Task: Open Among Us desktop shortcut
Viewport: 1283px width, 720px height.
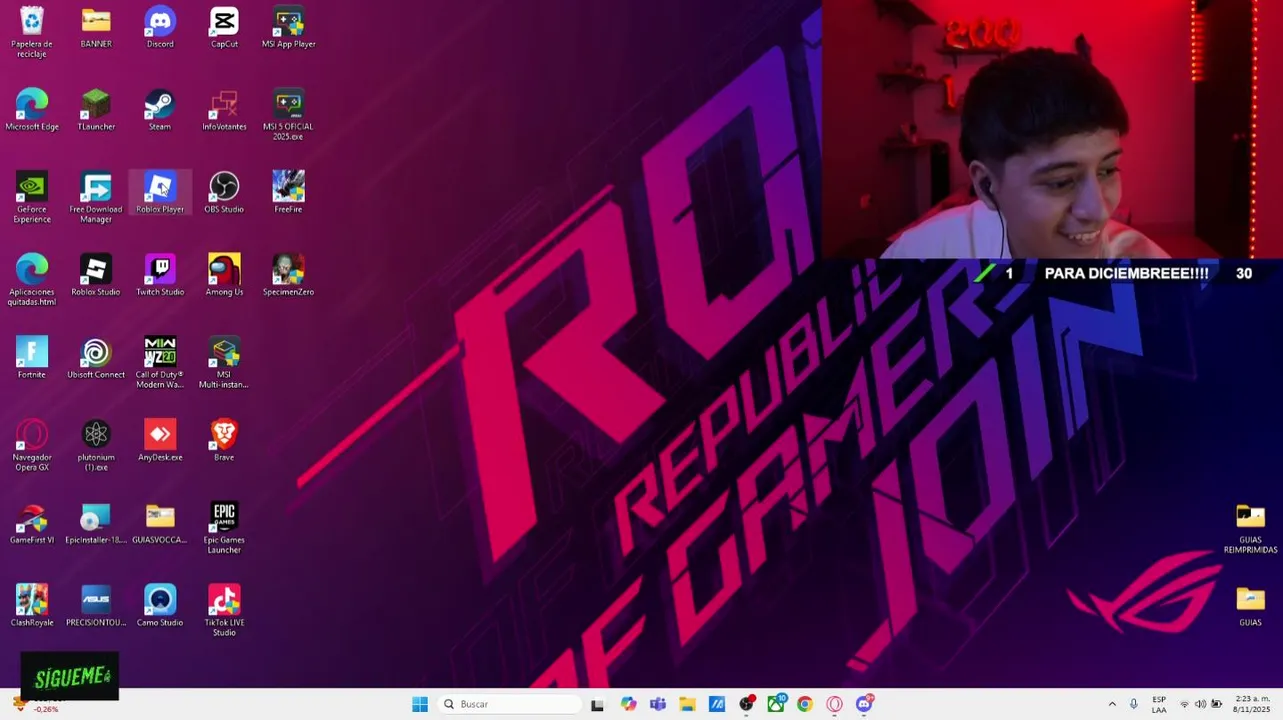Action: (x=224, y=275)
